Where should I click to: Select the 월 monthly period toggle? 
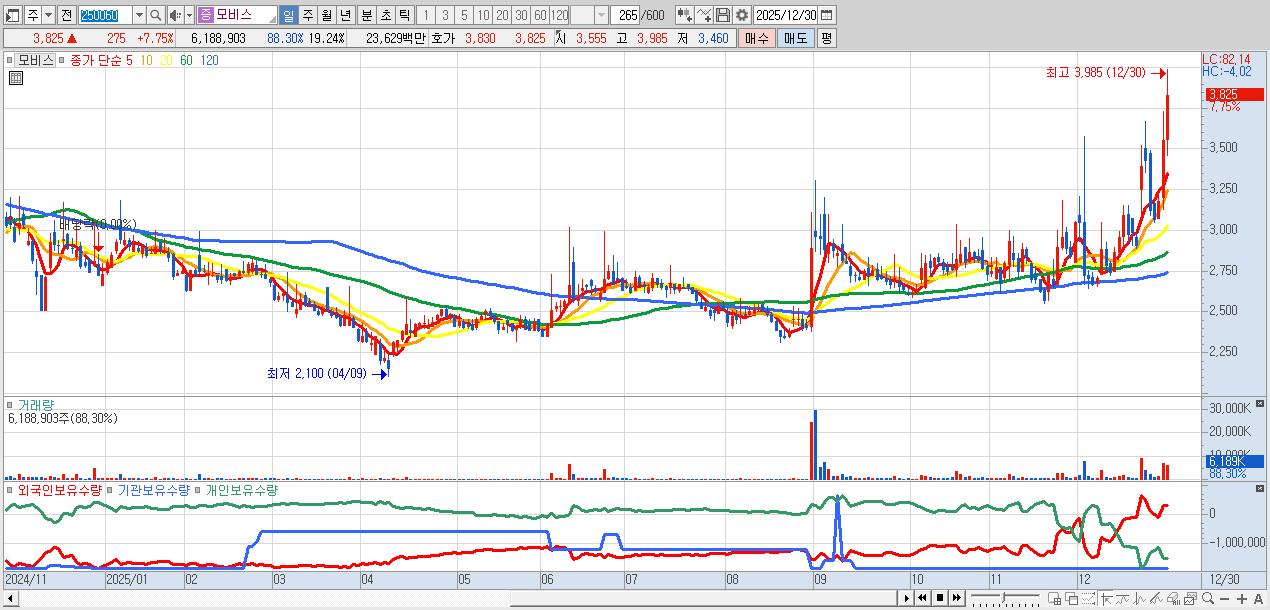point(326,15)
